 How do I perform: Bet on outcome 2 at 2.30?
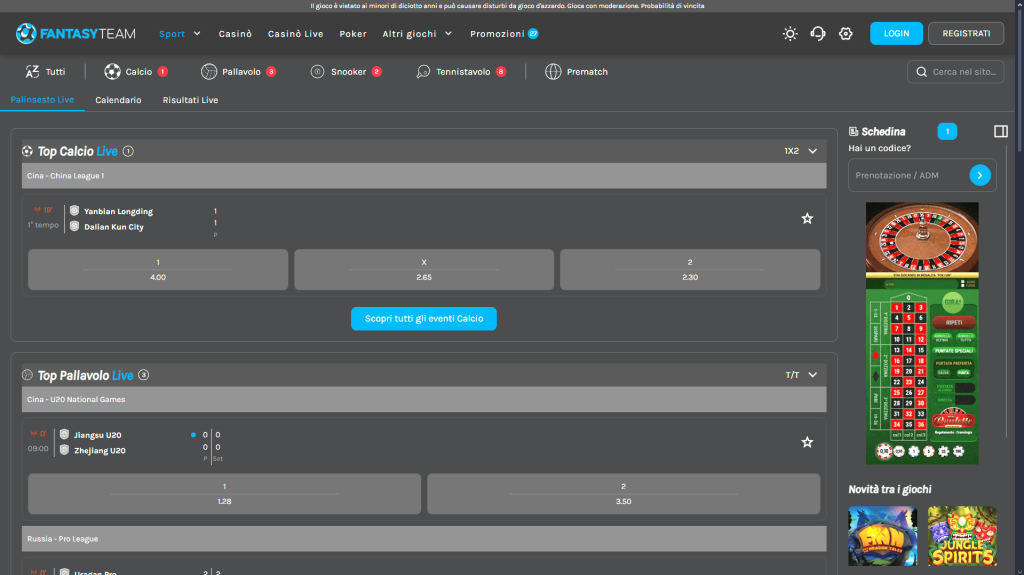690,269
